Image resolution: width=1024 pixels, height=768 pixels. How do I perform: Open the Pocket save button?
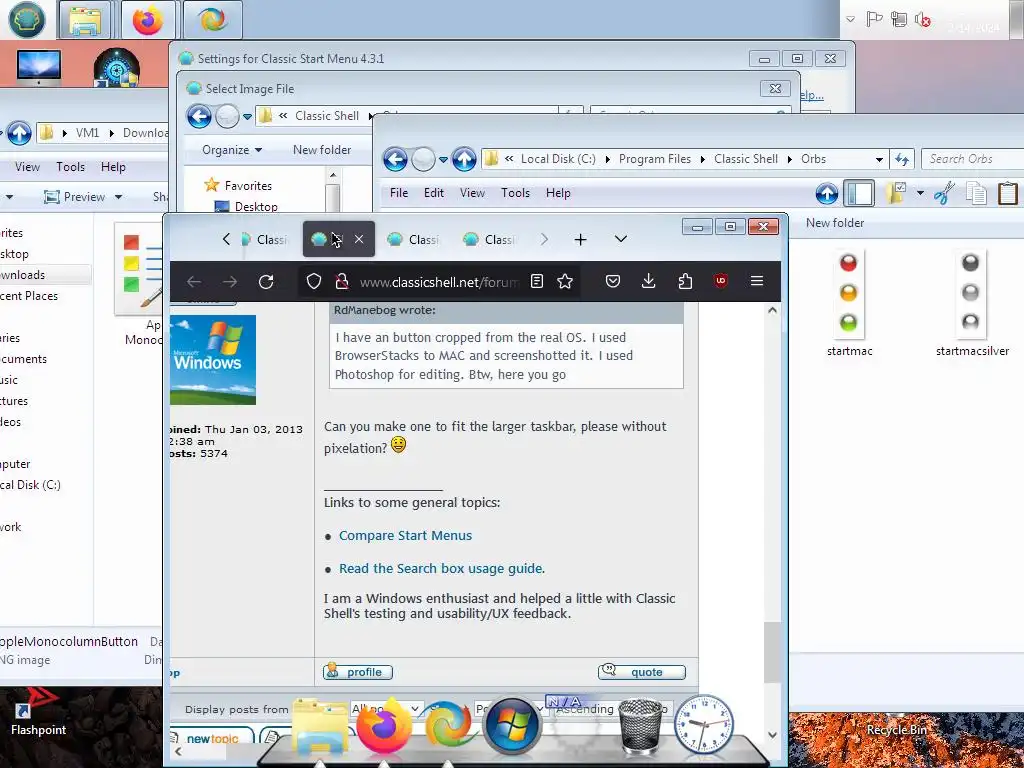[613, 281]
